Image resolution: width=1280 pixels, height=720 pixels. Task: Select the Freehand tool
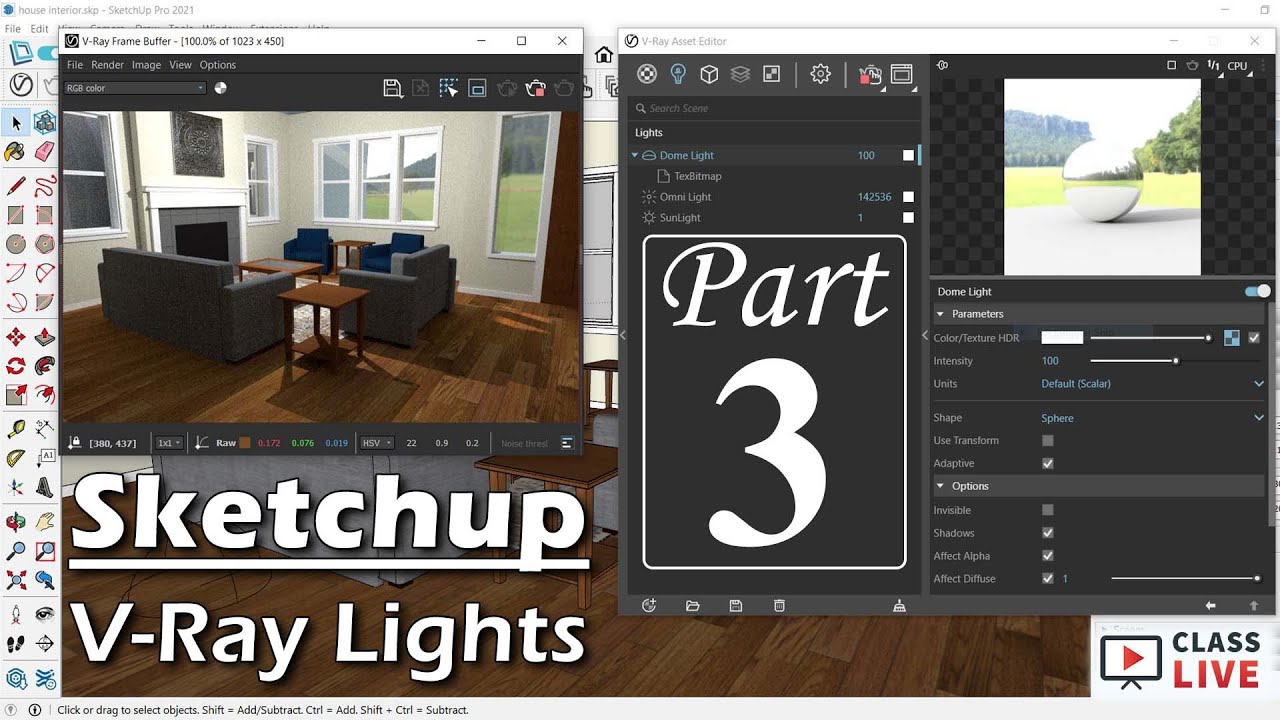pos(45,186)
